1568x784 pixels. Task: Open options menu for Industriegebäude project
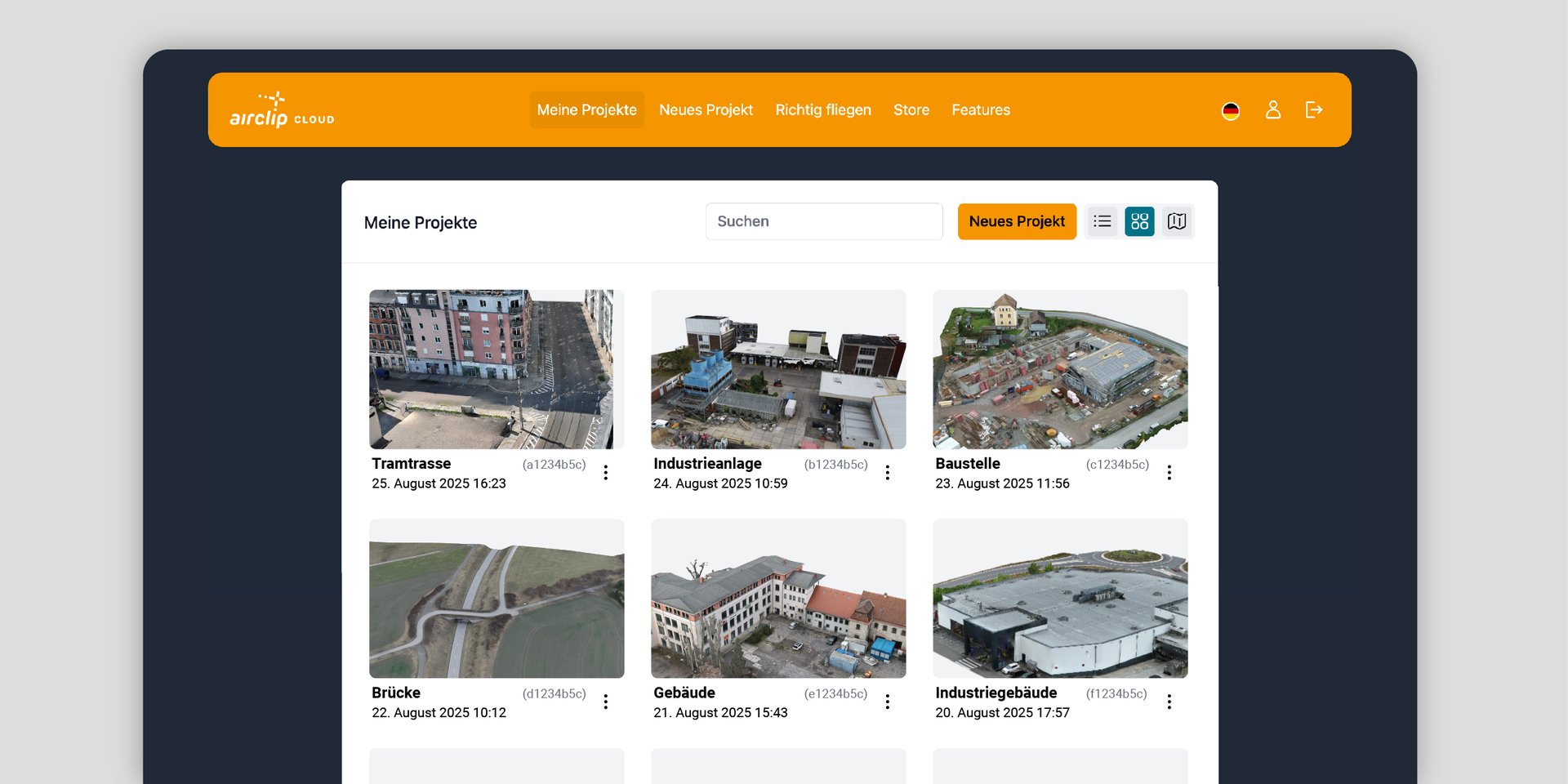tap(1169, 702)
